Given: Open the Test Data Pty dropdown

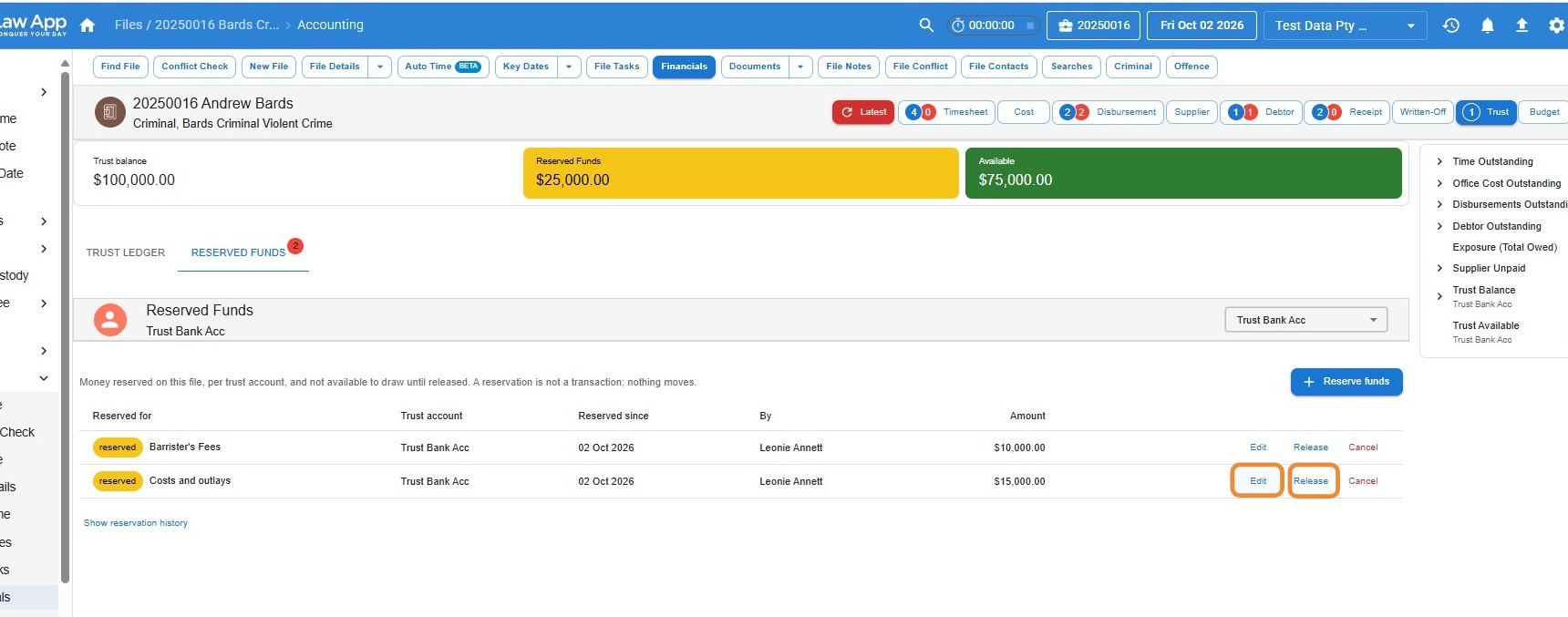Looking at the screenshot, I should [x=1345, y=26].
